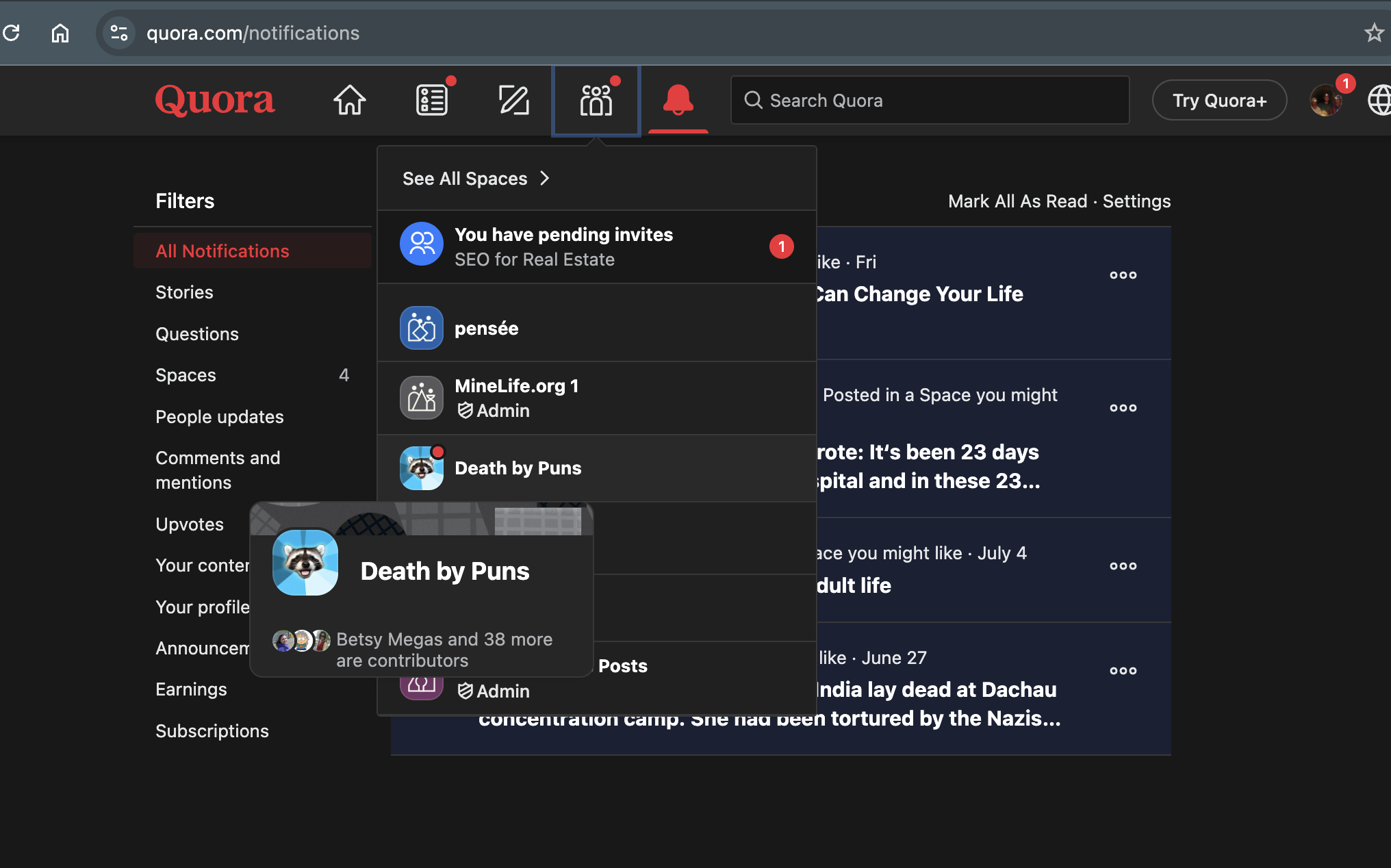Select the Subscriptions filter
This screenshot has width=1391, height=868.
212,731
